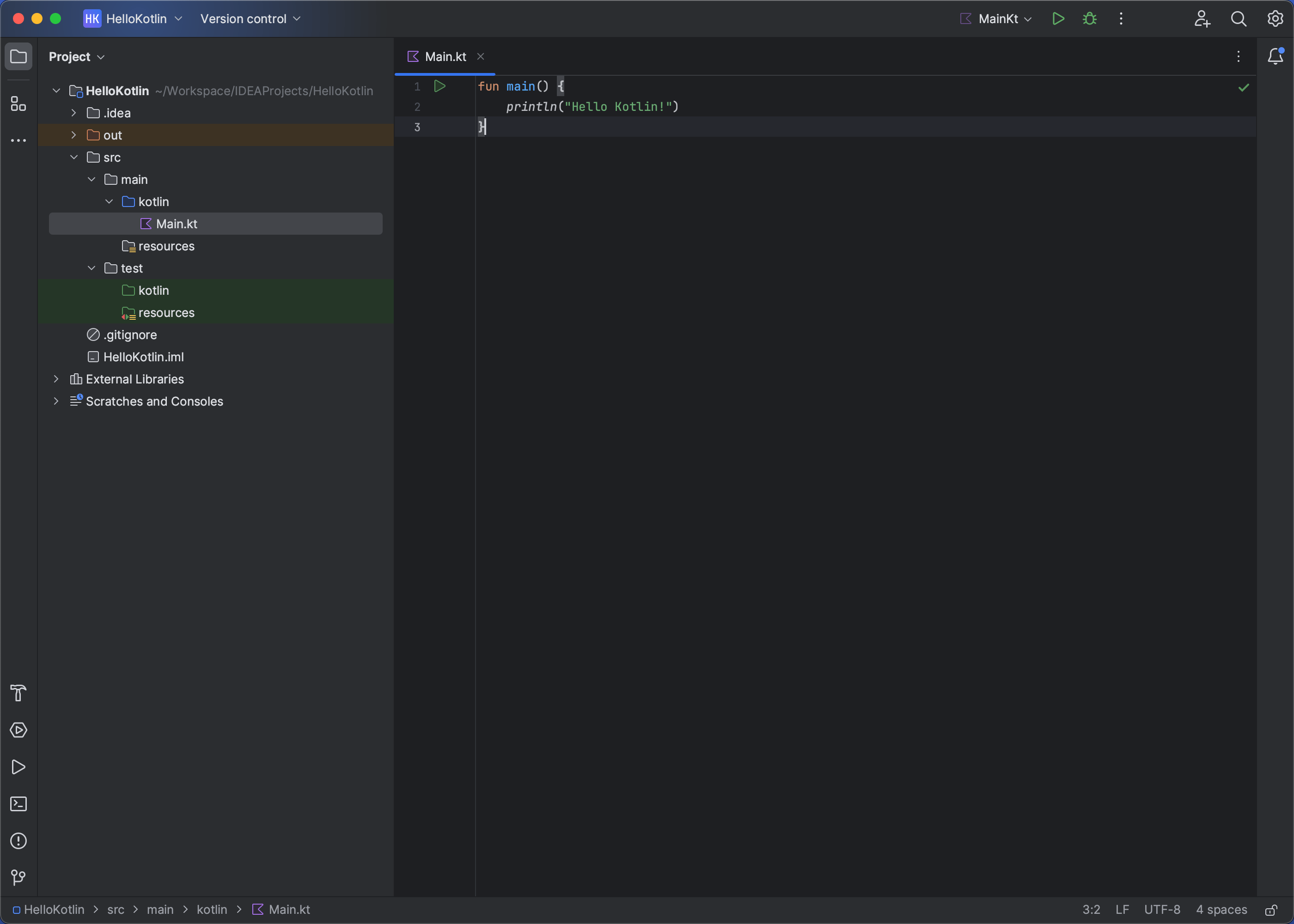
Task: Open the Terminal tool window
Action: point(18,804)
